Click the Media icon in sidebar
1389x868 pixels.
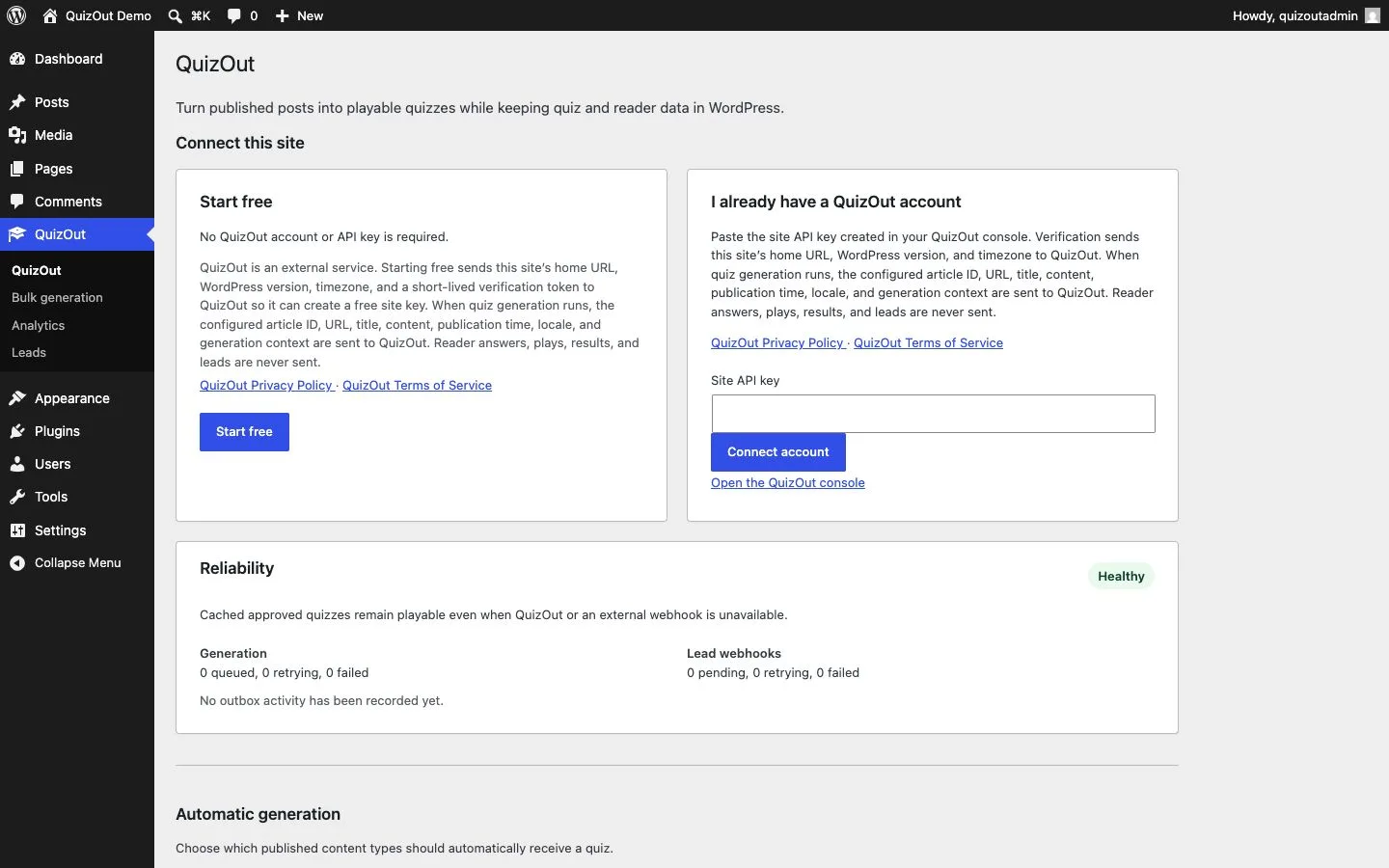[x=17, y=135]
